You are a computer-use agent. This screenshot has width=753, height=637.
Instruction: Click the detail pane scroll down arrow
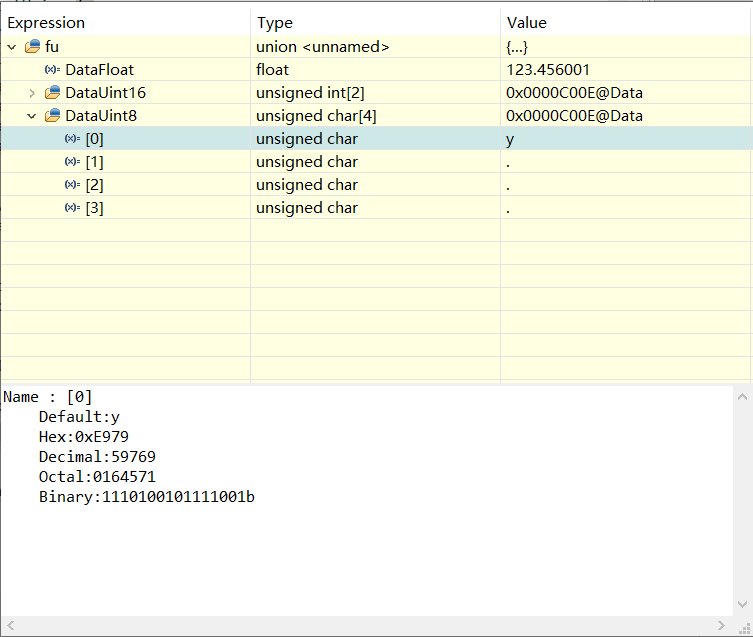click(742, 604)
